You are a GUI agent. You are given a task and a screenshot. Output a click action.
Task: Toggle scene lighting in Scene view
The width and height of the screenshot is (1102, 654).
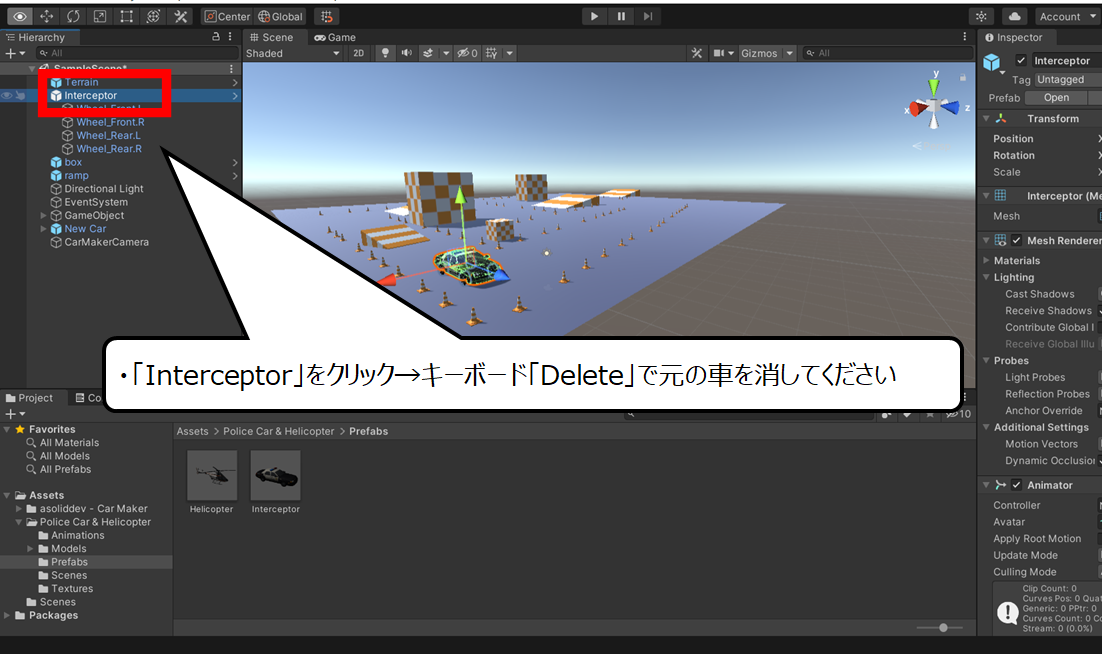point(385,53)
